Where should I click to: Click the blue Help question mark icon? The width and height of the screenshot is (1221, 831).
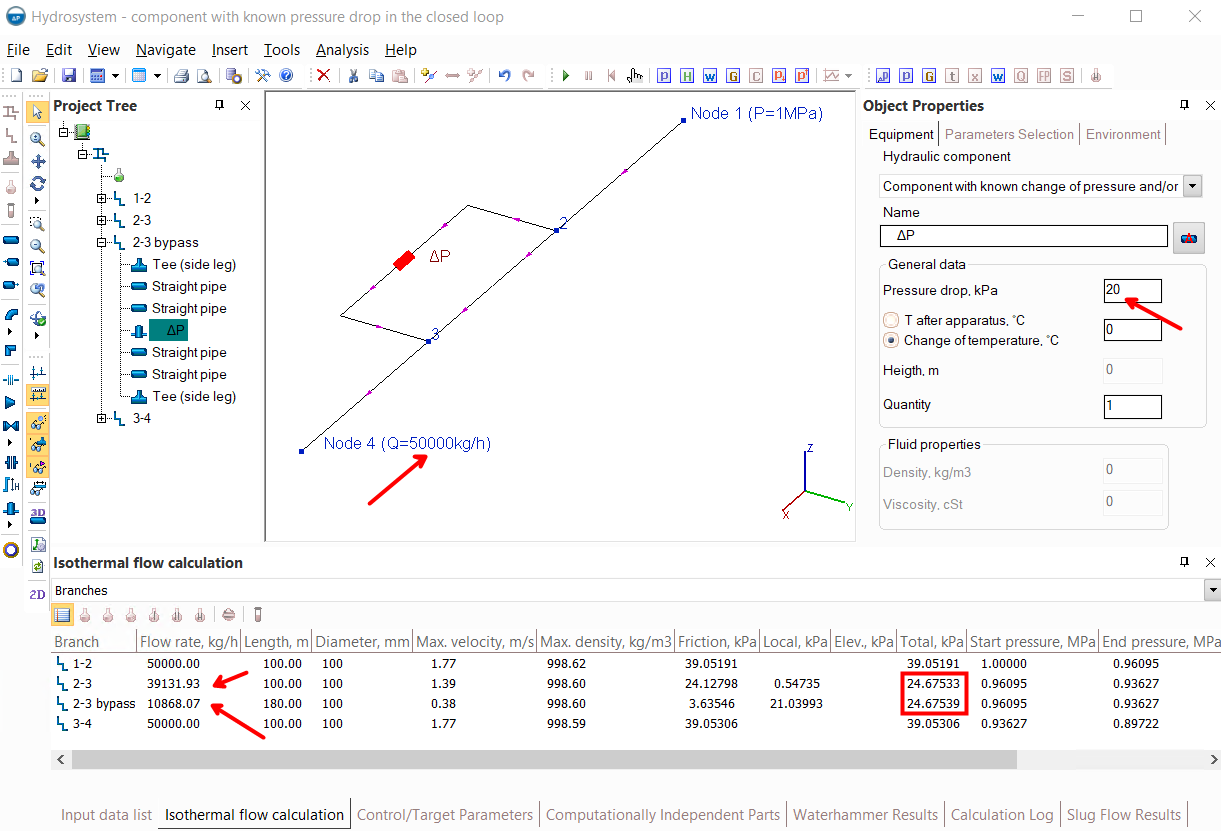pyautogui.click(x=286, y=76)
